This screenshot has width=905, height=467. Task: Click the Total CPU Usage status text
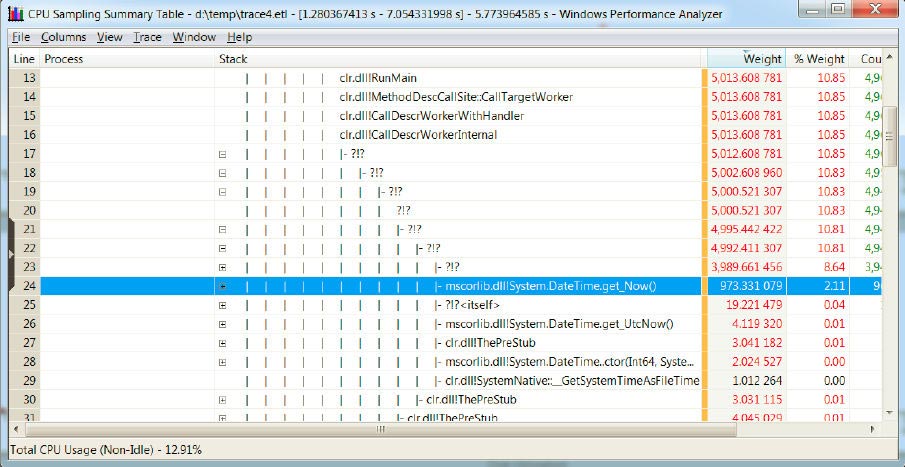[x=106, y=450]
